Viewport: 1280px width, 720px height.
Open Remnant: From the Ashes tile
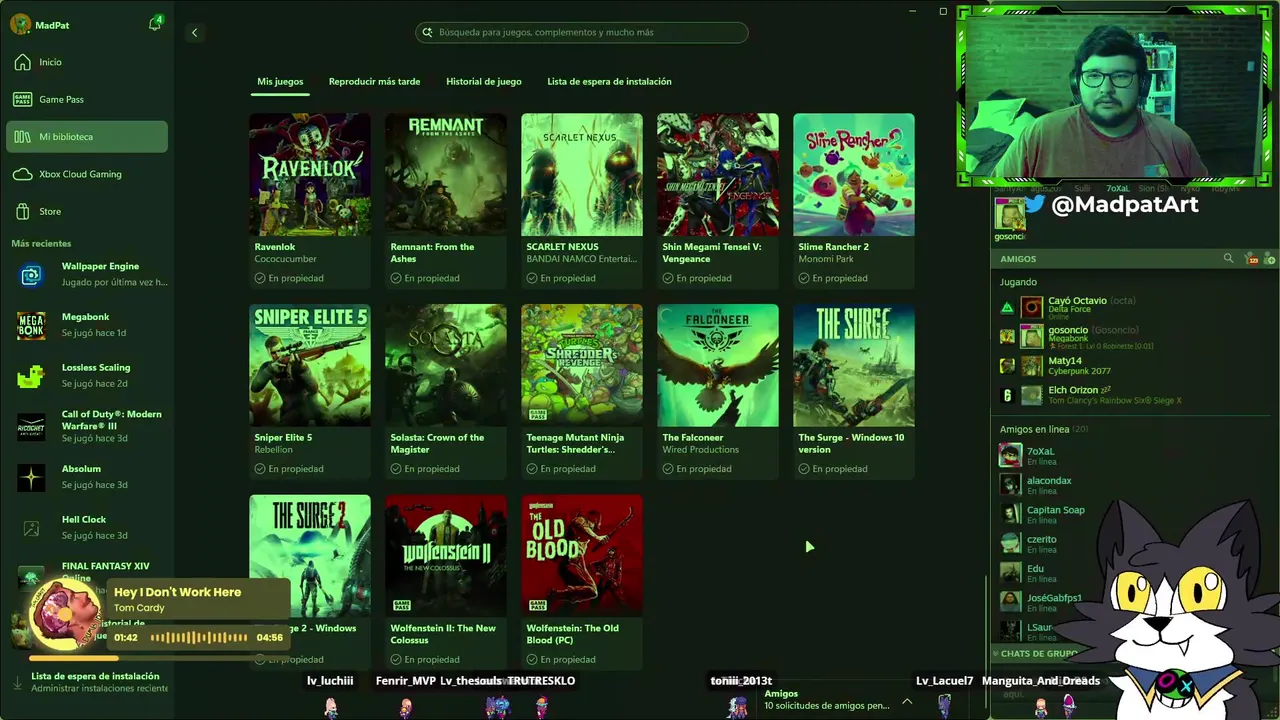446,200
